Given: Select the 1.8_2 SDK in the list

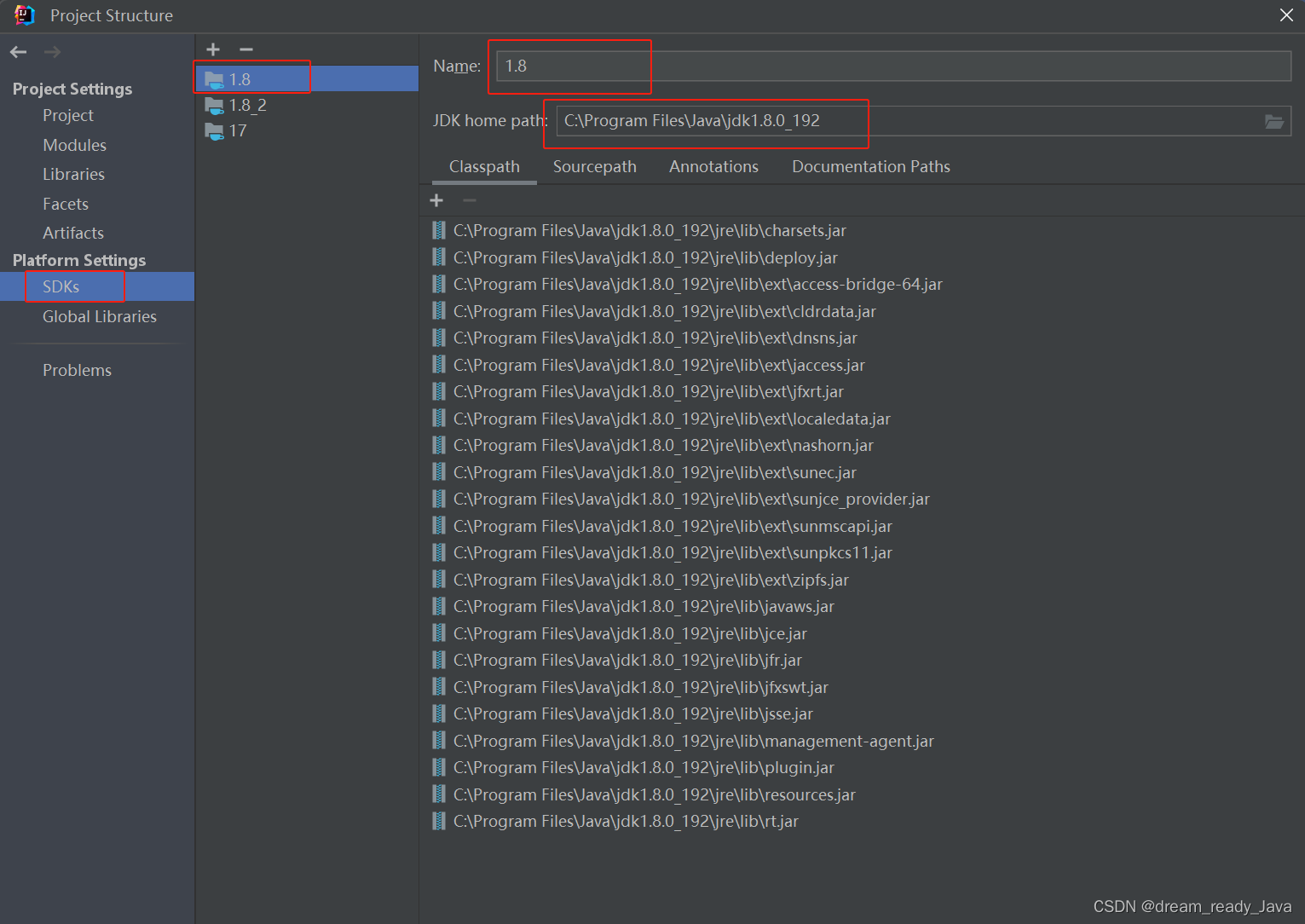Looking at the screenshot, I should click(x=246, y=105).
